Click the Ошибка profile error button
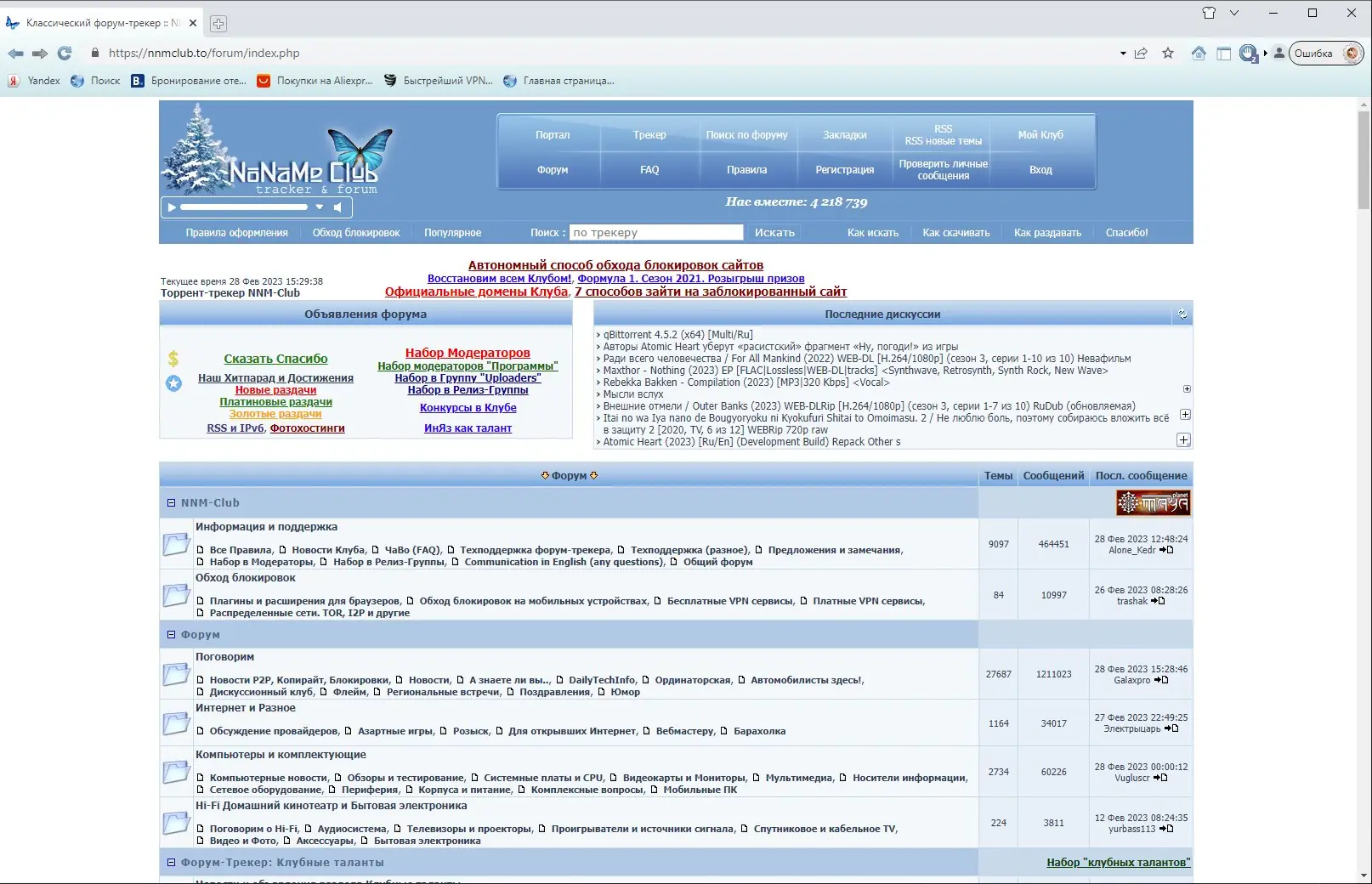Image resolution: width=1372 pixels, height=884 pixels. [x=1326, y=54]
